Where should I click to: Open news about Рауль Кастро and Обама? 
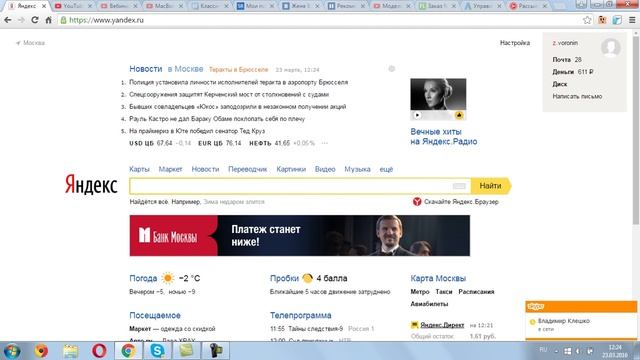(x=217, y=119)
